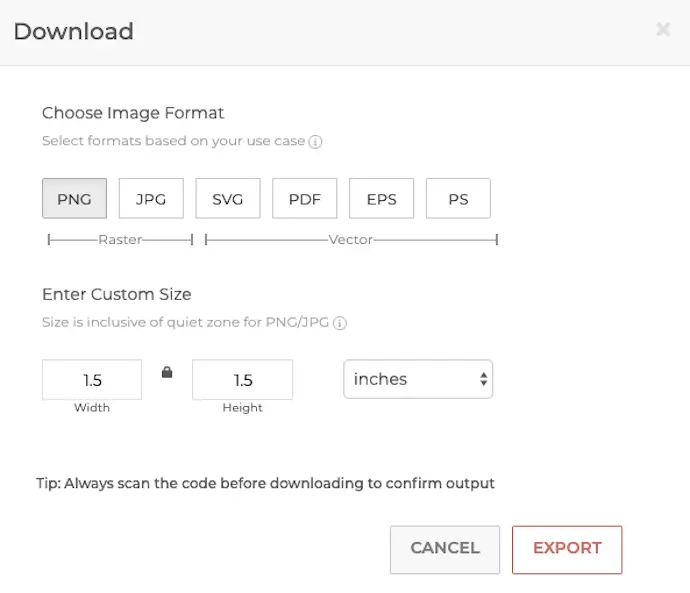Screen dimensions: 690x593
Task: Focus the Width value field
Action: click(x=92, y=380)
